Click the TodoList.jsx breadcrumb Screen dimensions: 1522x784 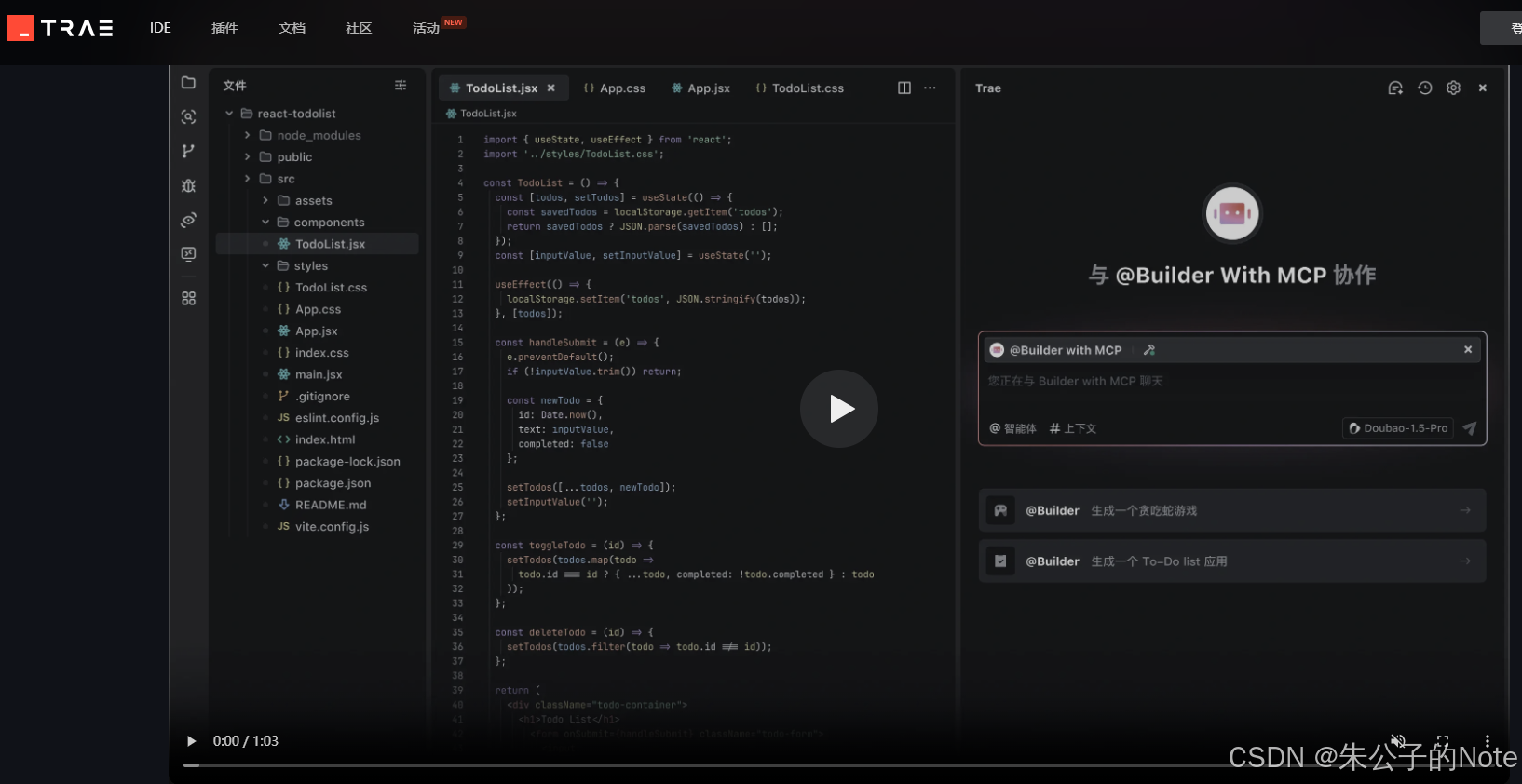pos(482,114)
